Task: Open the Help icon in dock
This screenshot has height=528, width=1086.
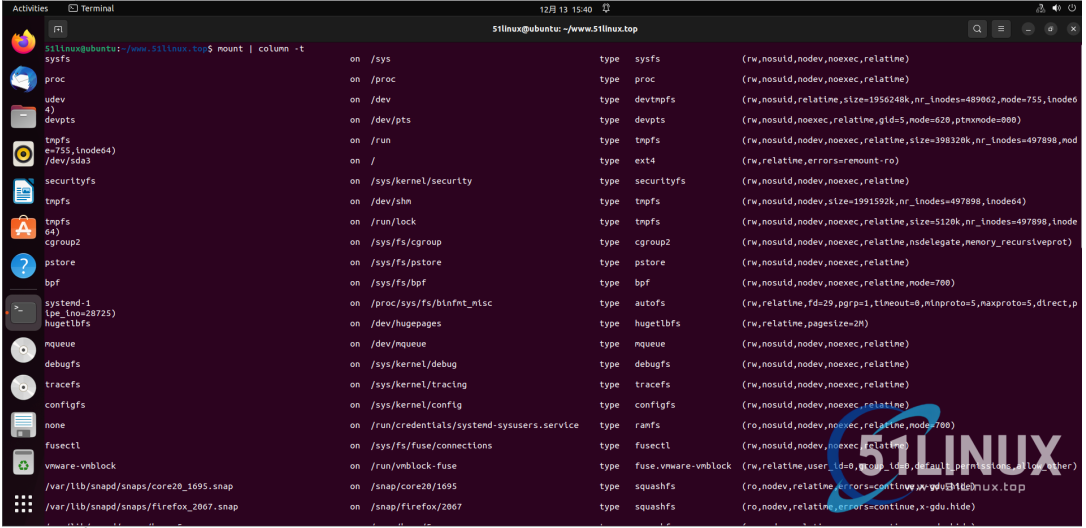Action: [x=24, y=265]
